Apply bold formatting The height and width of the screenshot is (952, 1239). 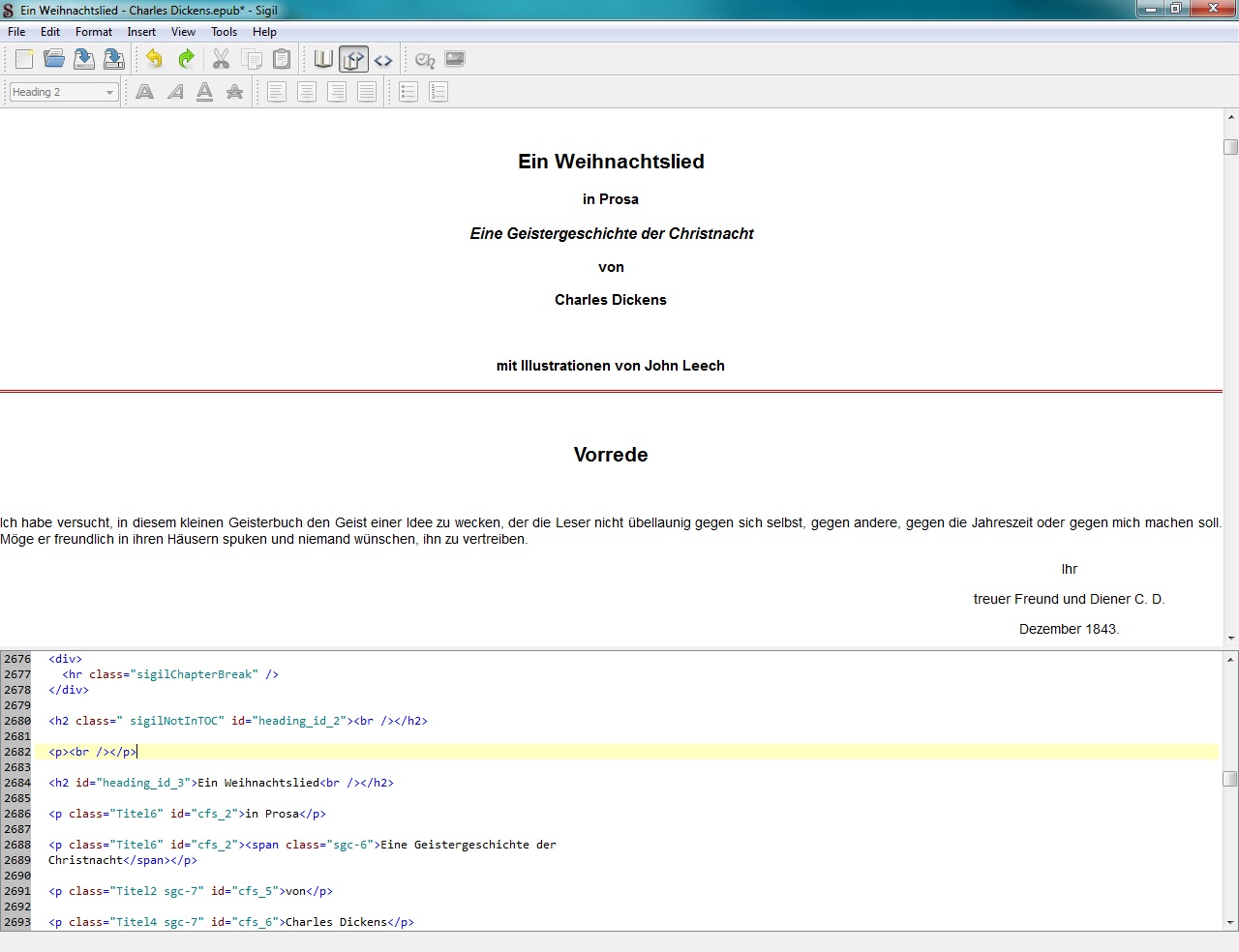coord(145,92)
